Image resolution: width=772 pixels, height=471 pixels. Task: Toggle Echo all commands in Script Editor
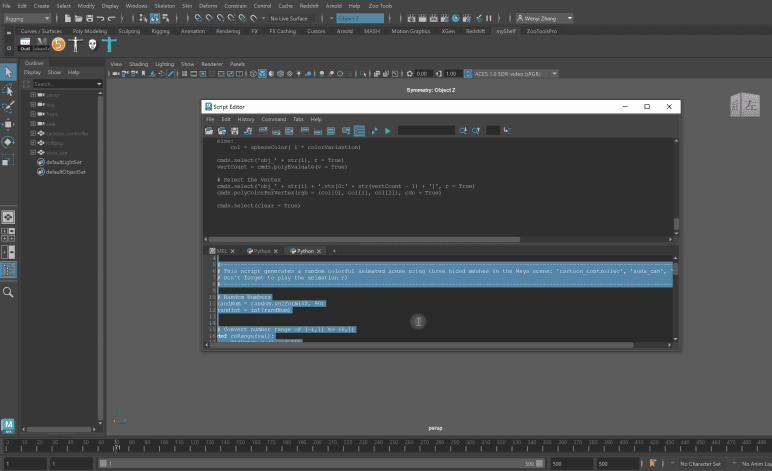[x=346, y=130]
